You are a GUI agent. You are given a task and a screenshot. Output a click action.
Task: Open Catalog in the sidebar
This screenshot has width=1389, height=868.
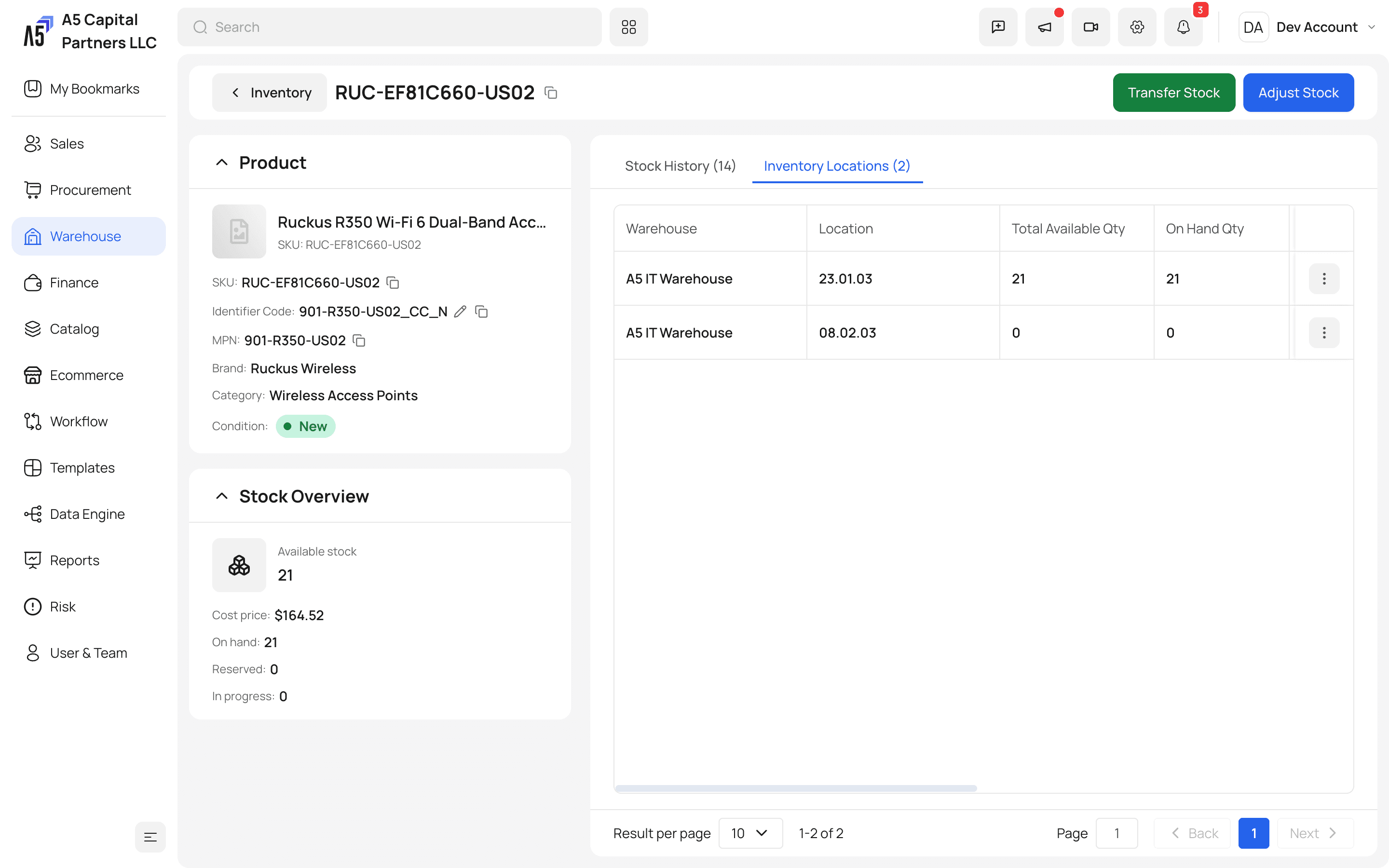pos(88,329)
